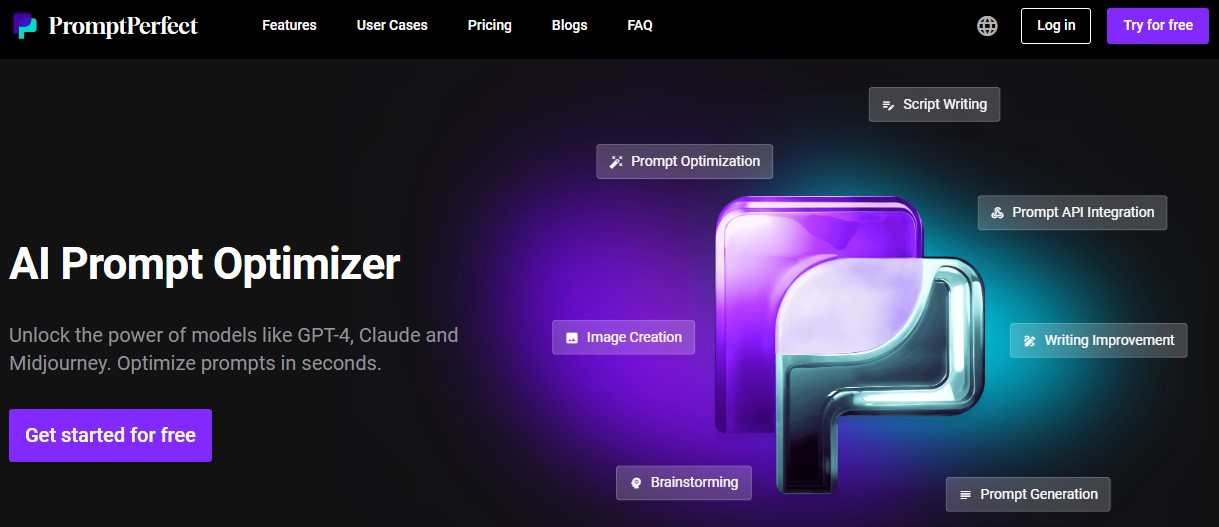
Task: Select the Prompt Optimization tag label
Action: [x=695, y=161]
